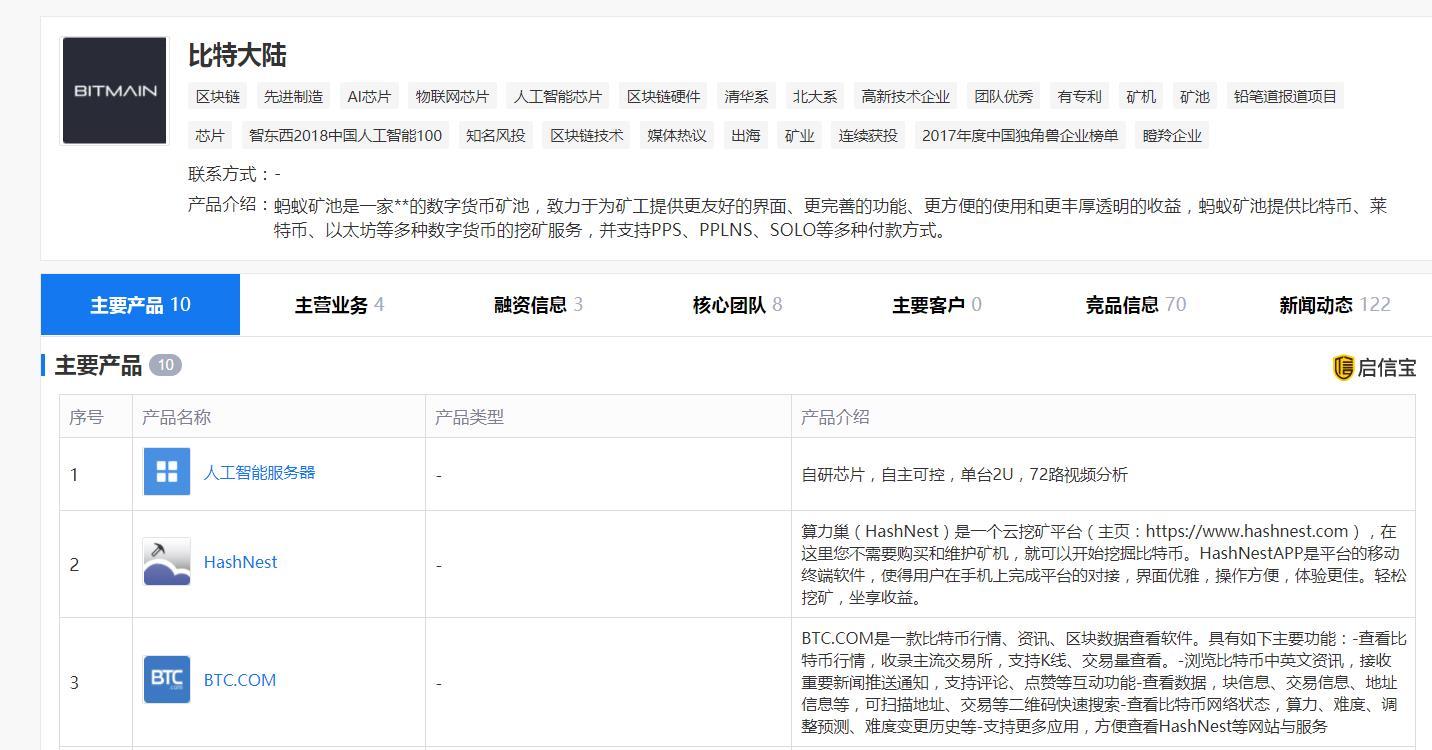Click the 瞪羚企业 tag
Screen dimensions: 1432x750
[1172, 135]
